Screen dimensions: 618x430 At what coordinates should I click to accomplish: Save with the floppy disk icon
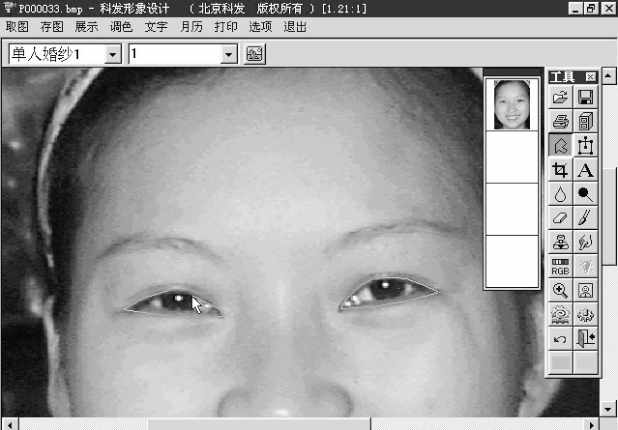coord(585,97)
